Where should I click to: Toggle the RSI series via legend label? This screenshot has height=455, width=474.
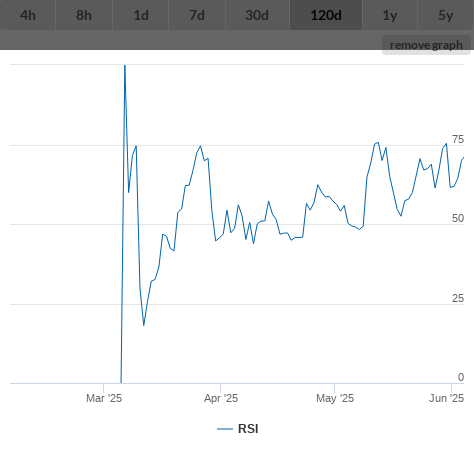click(248, 429)
